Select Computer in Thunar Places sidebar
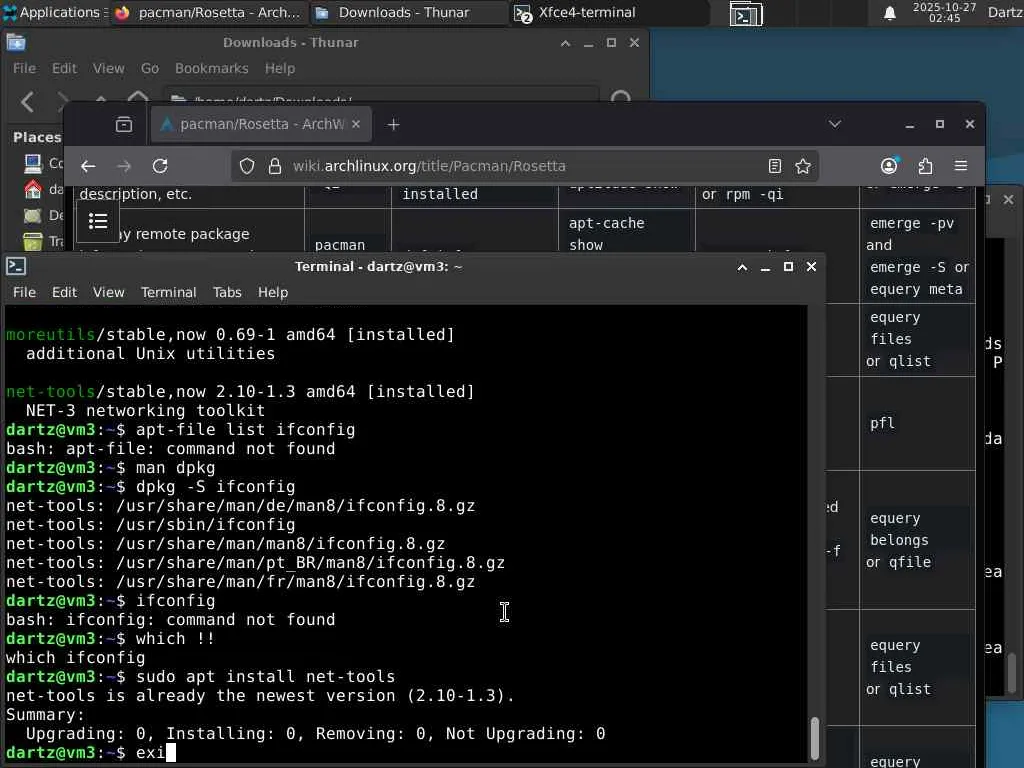Screen dimensions: 1024x768 (43, 163)
